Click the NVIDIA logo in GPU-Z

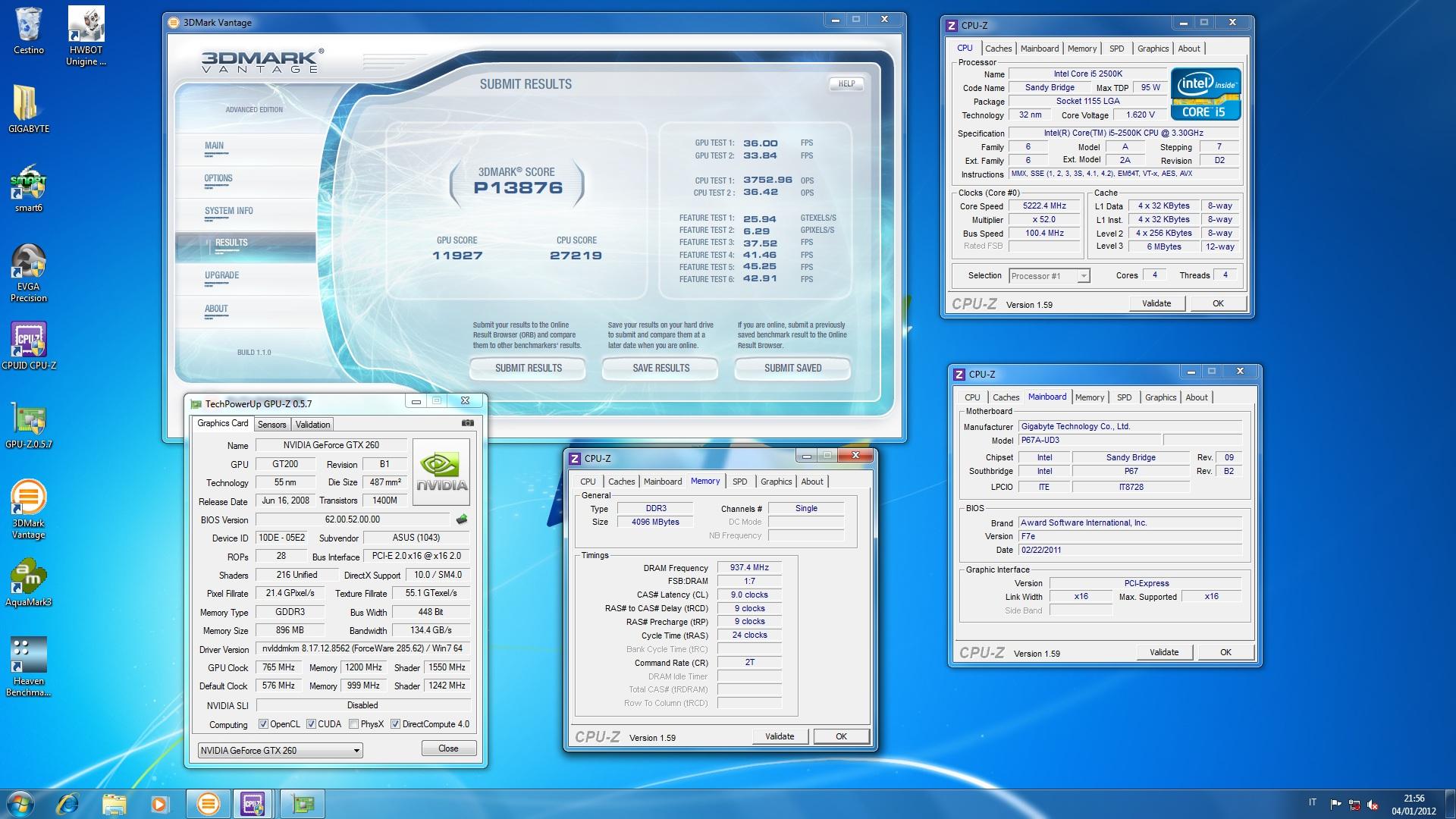441,472
